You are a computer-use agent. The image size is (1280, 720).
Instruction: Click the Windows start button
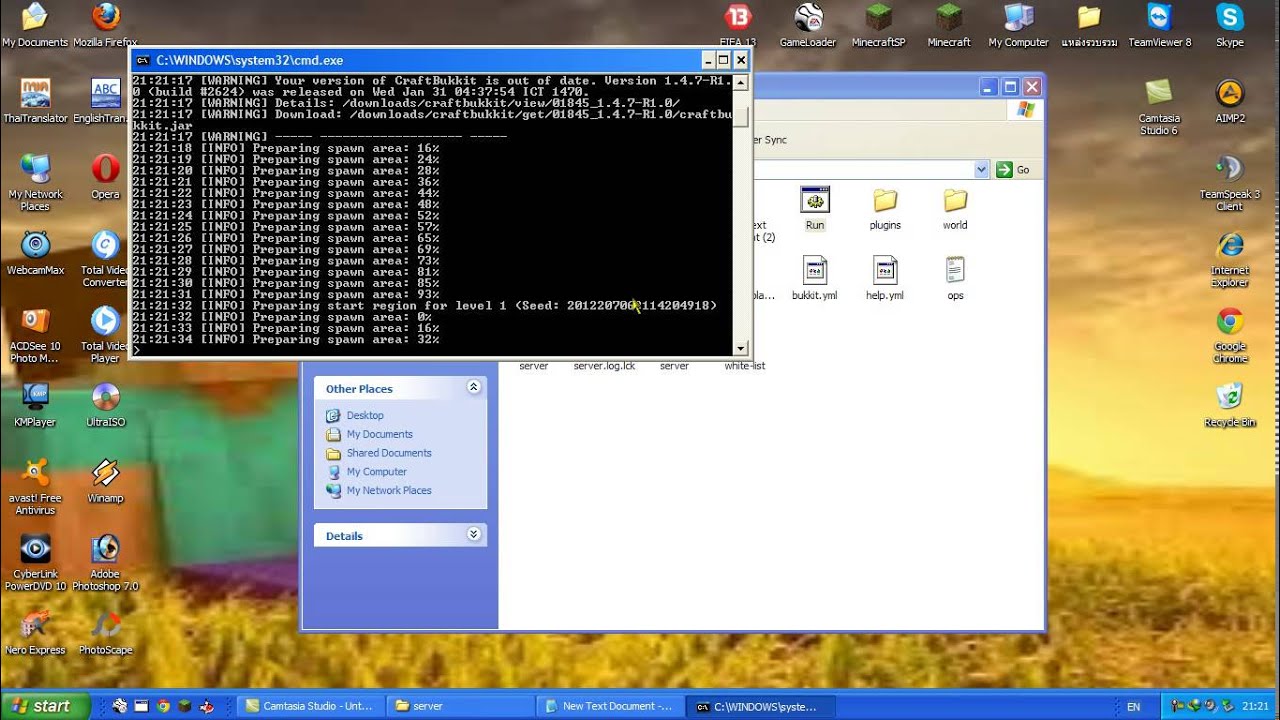[45, 706]
